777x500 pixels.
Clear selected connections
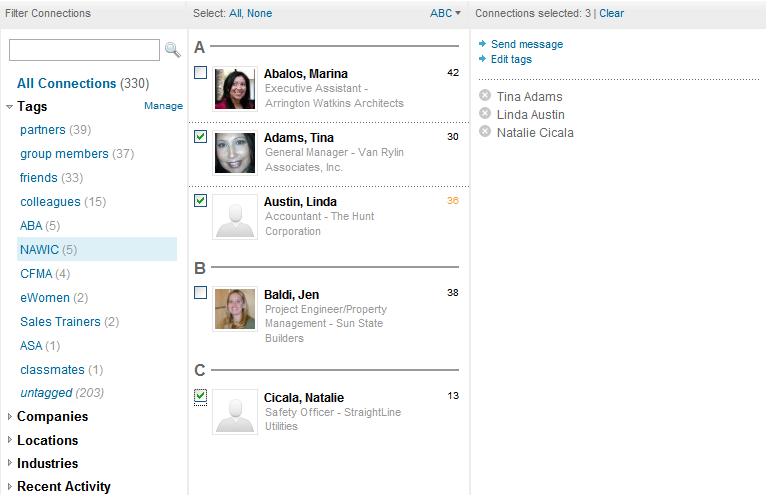611,13
